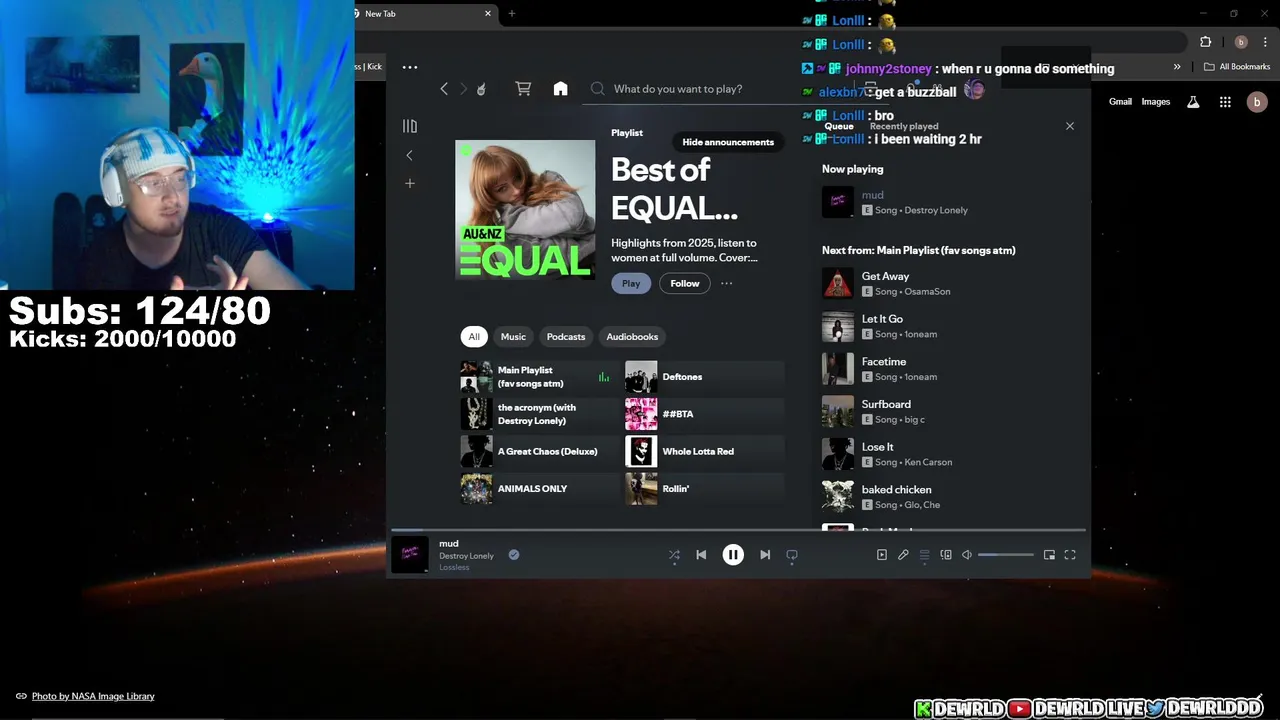Play baked chicken by Glo, Che
This screenshot has height=720, width=1280.
pos(950,497)
